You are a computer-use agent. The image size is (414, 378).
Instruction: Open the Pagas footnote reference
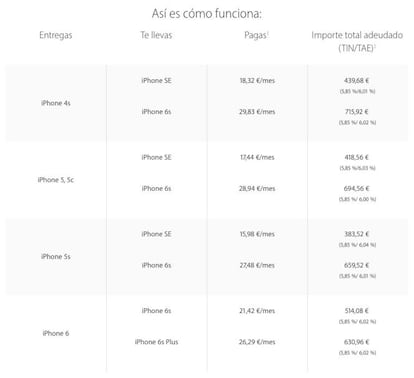click(268, 33)
